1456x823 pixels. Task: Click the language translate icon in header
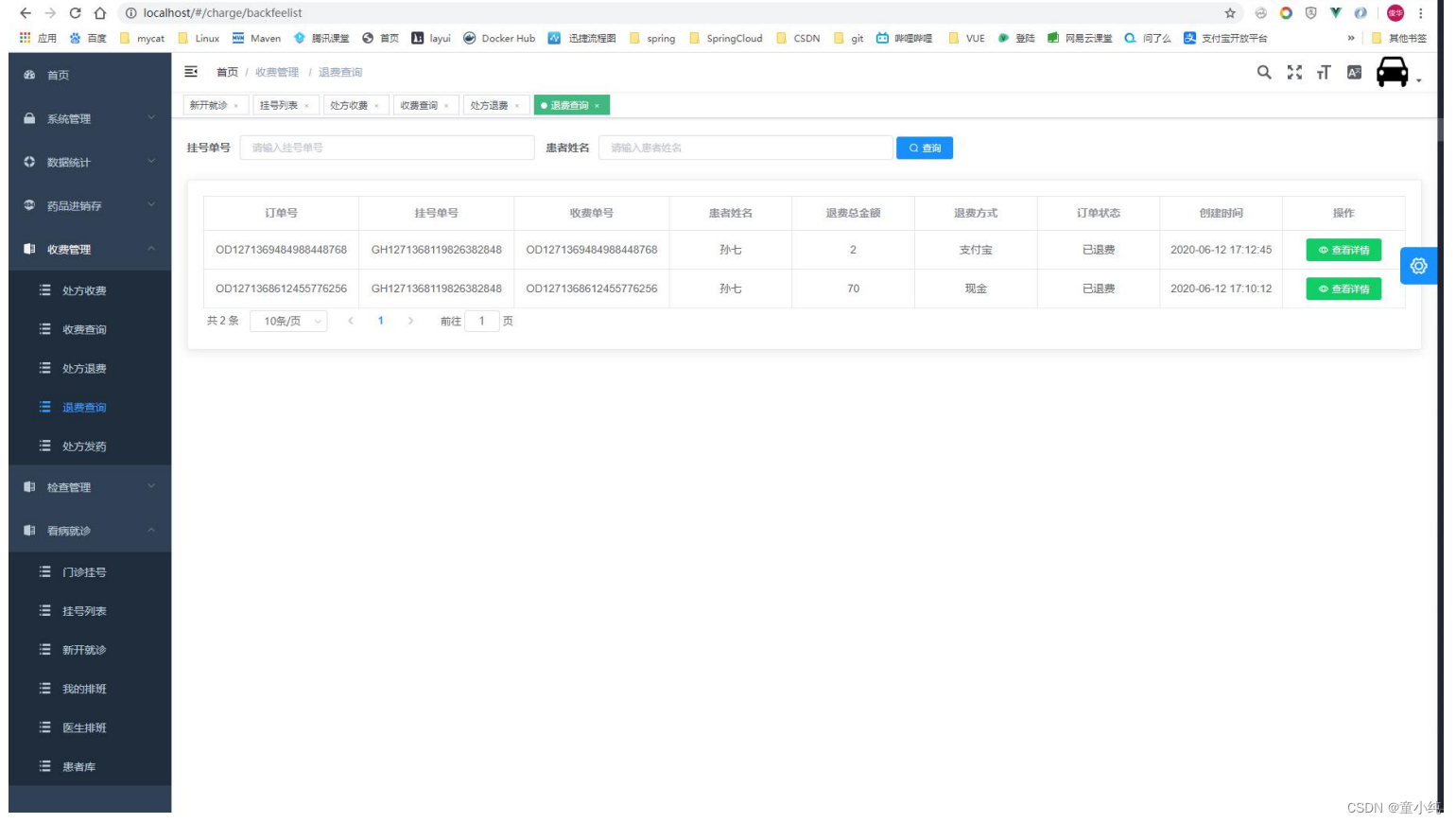tap(1354, 72)
